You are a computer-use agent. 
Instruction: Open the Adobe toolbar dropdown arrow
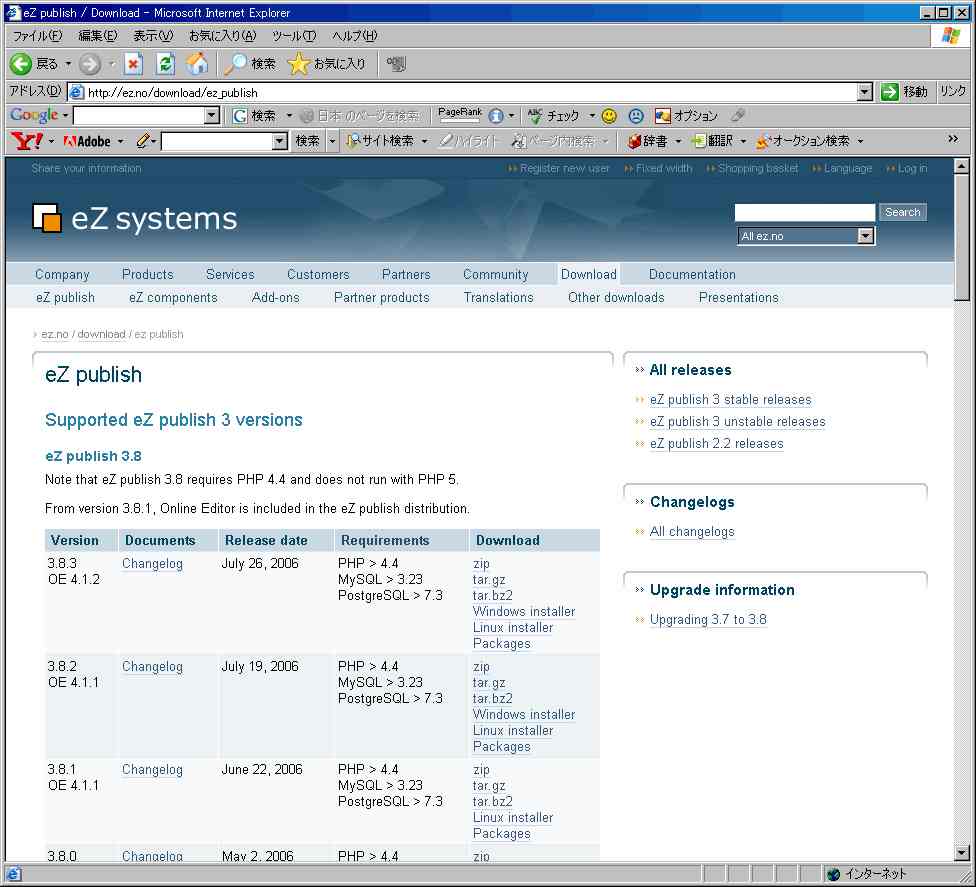coord(121,141)
